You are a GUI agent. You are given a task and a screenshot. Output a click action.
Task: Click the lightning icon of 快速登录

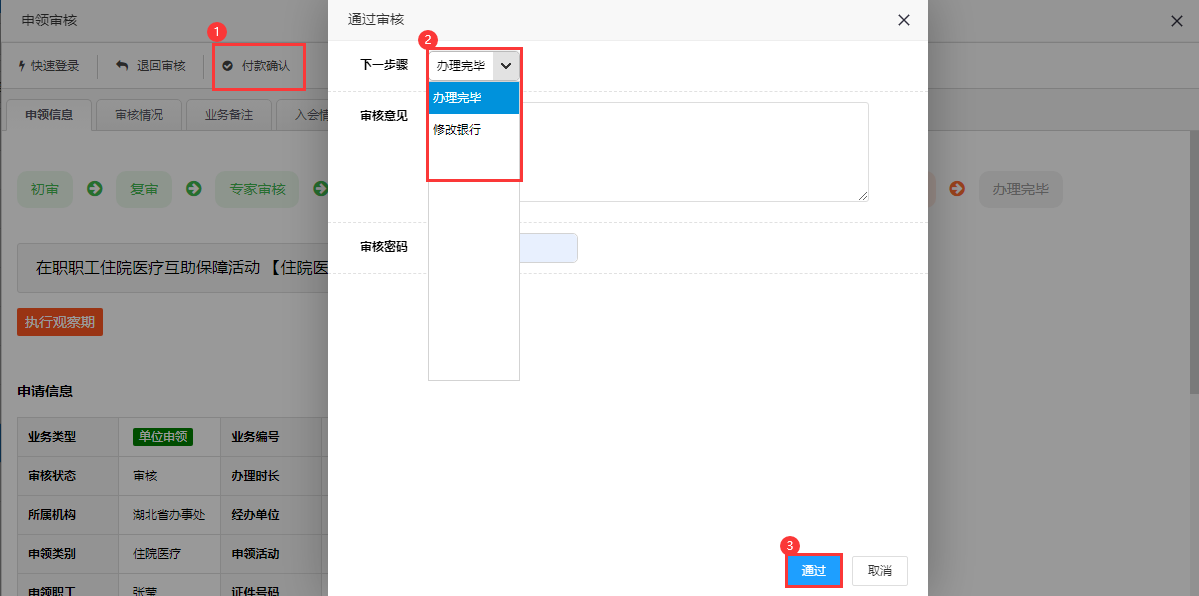coord(22,66)
